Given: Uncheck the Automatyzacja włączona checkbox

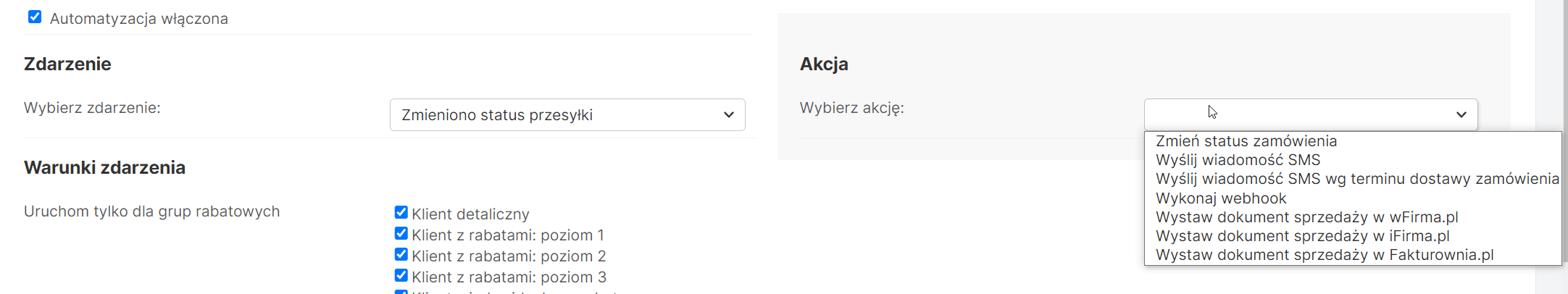Looking at the screenshot, I should point(35,17).
